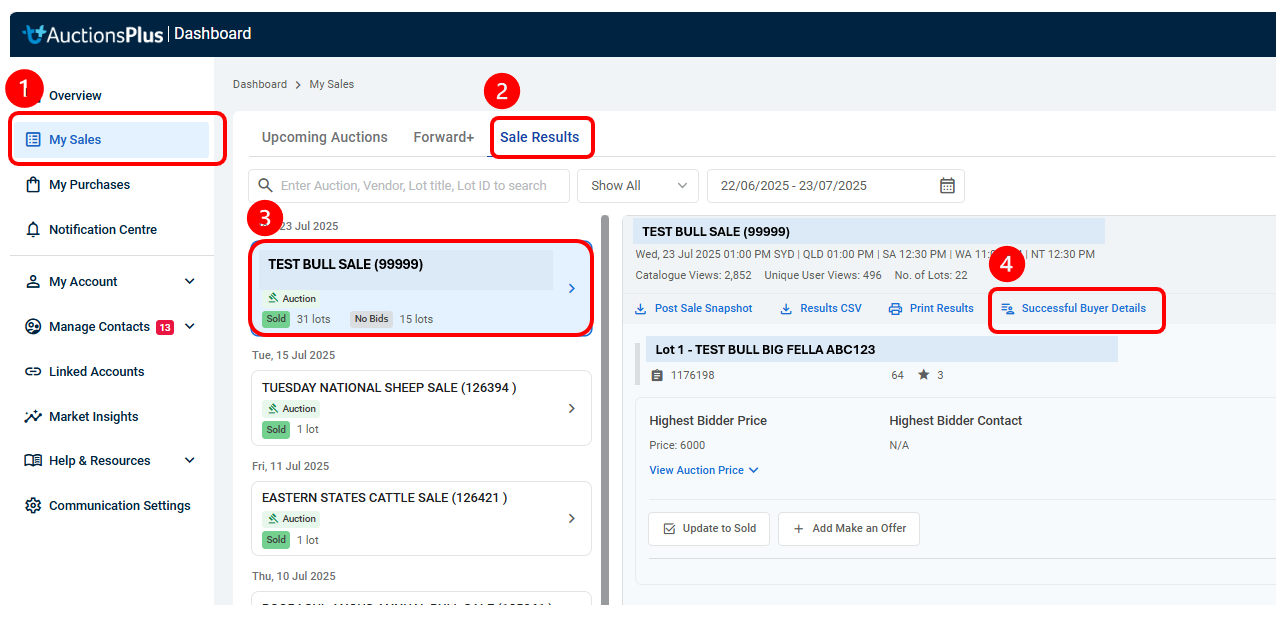Click lot ID 1176198 icon
This screenshot has width=1276, height=621.
tap(657, 376)
